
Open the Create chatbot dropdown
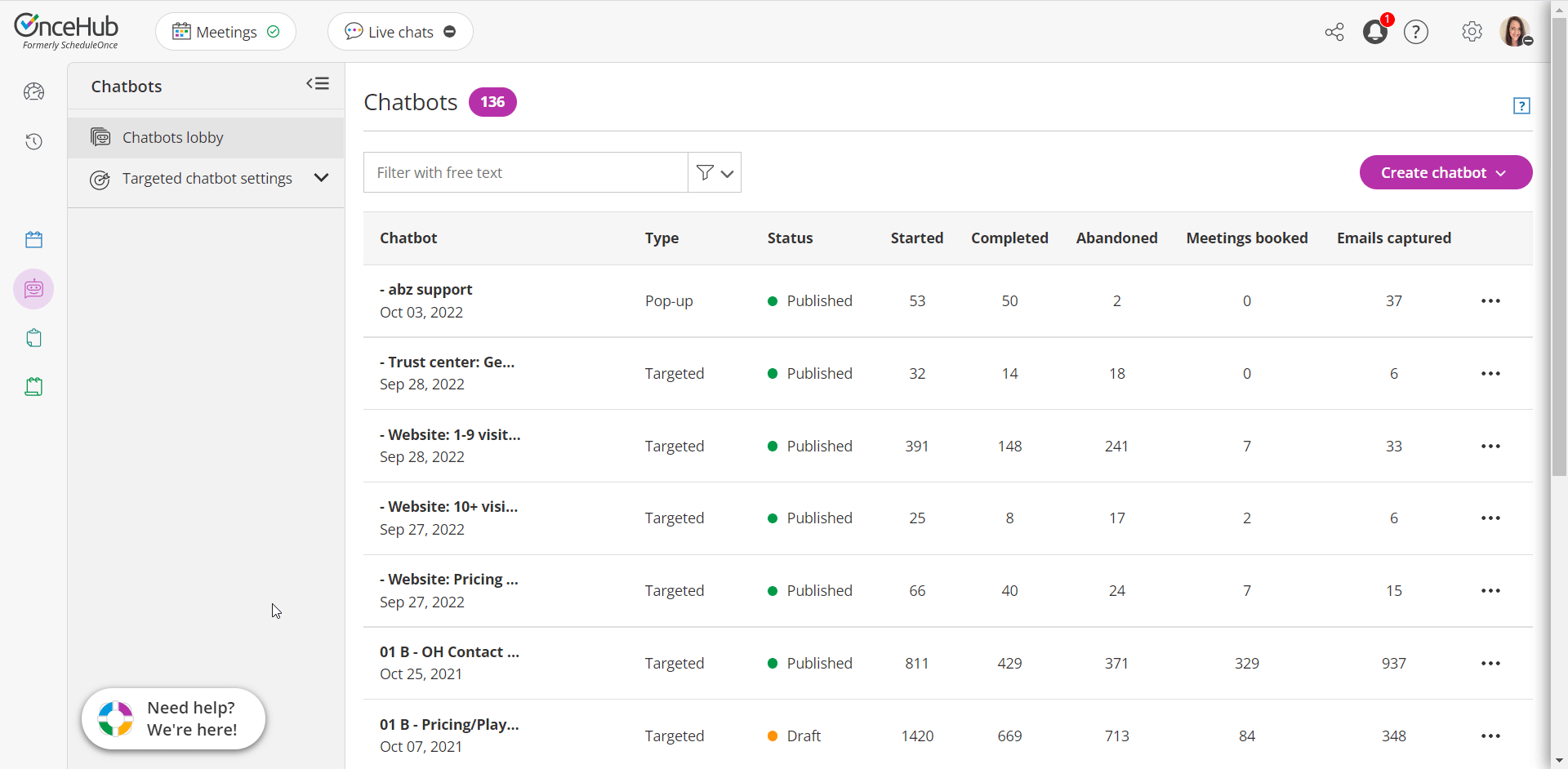1445,172
